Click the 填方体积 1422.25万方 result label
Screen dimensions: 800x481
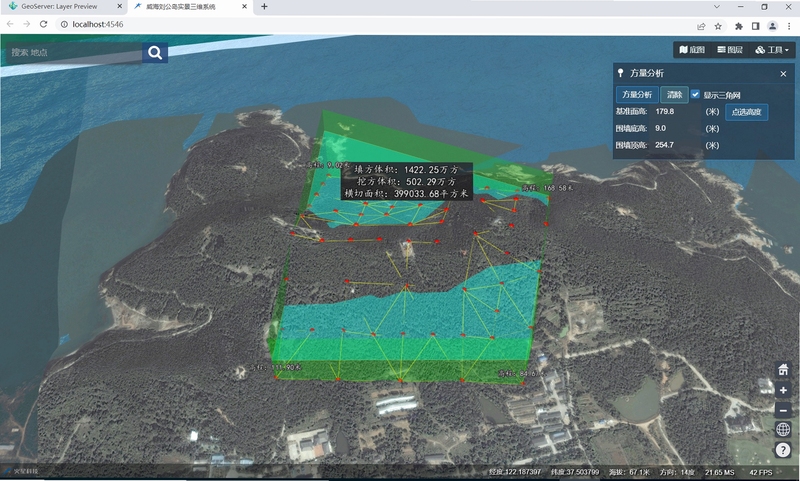click(407, 169)
